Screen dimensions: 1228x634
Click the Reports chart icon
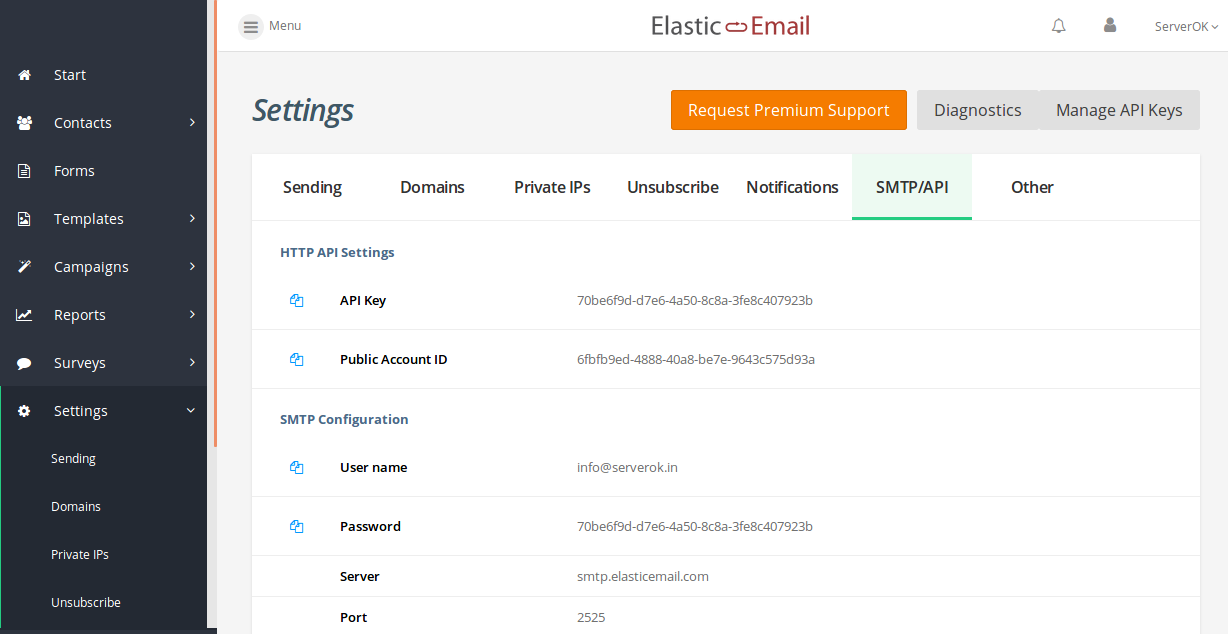tap(24, 314)
